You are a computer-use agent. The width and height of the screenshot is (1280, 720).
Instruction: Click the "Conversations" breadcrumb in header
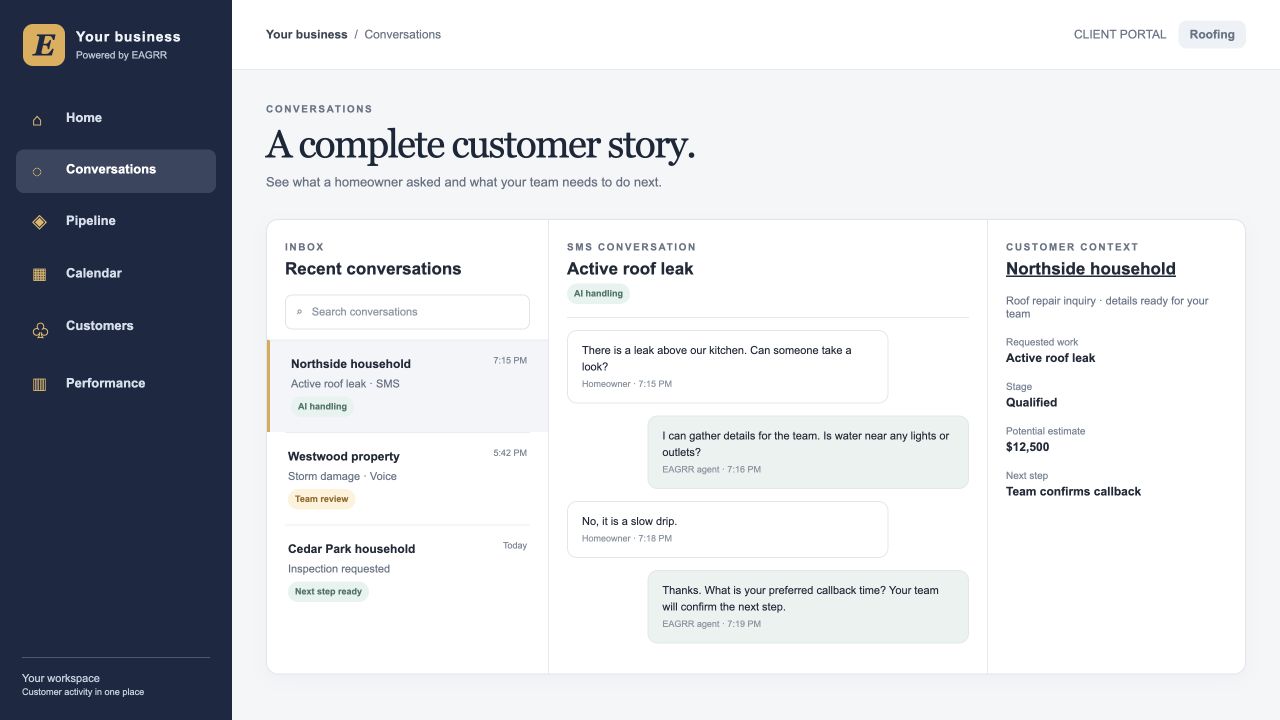[x=402, y=34]
